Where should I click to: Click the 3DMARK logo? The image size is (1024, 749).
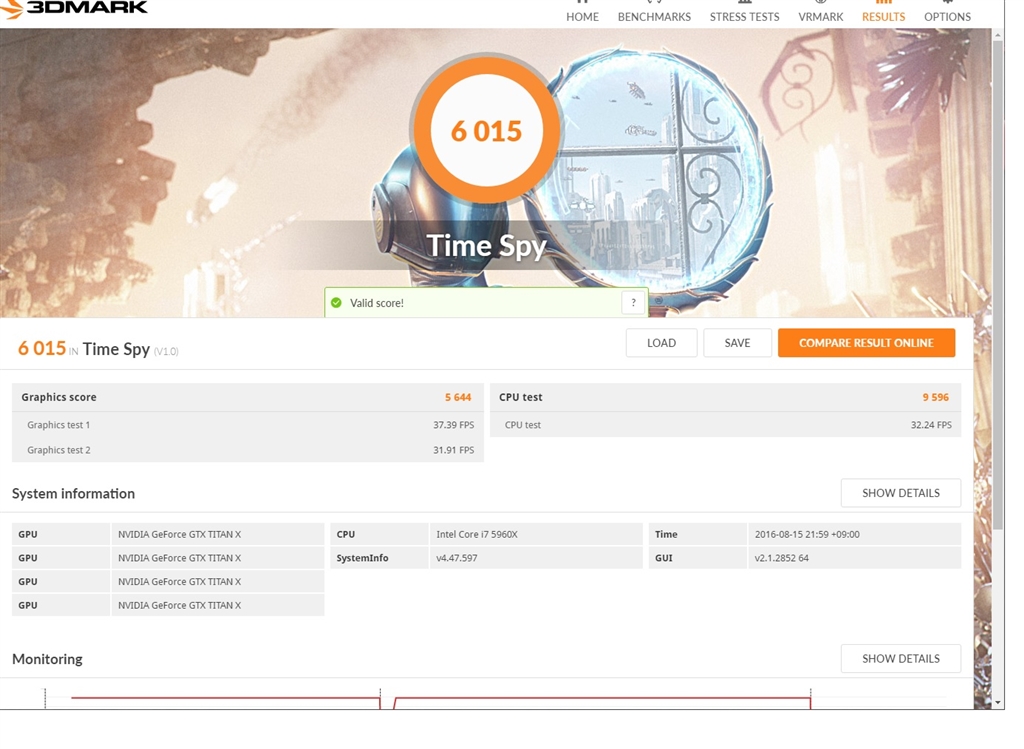click(x=74, y=8)
